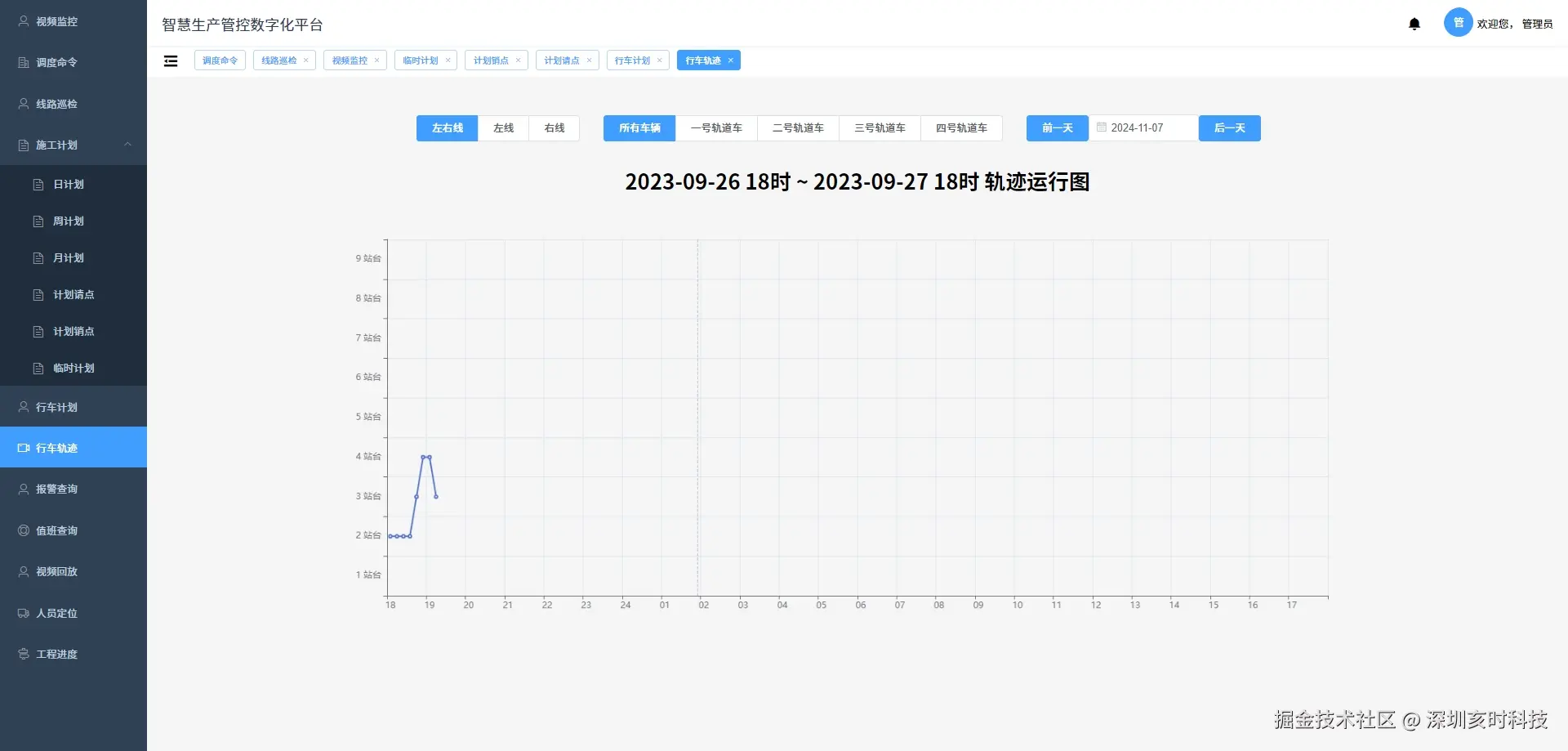
Task: Select the 四号轨道车 vehicle filter
Action: (x=961, y=128)
